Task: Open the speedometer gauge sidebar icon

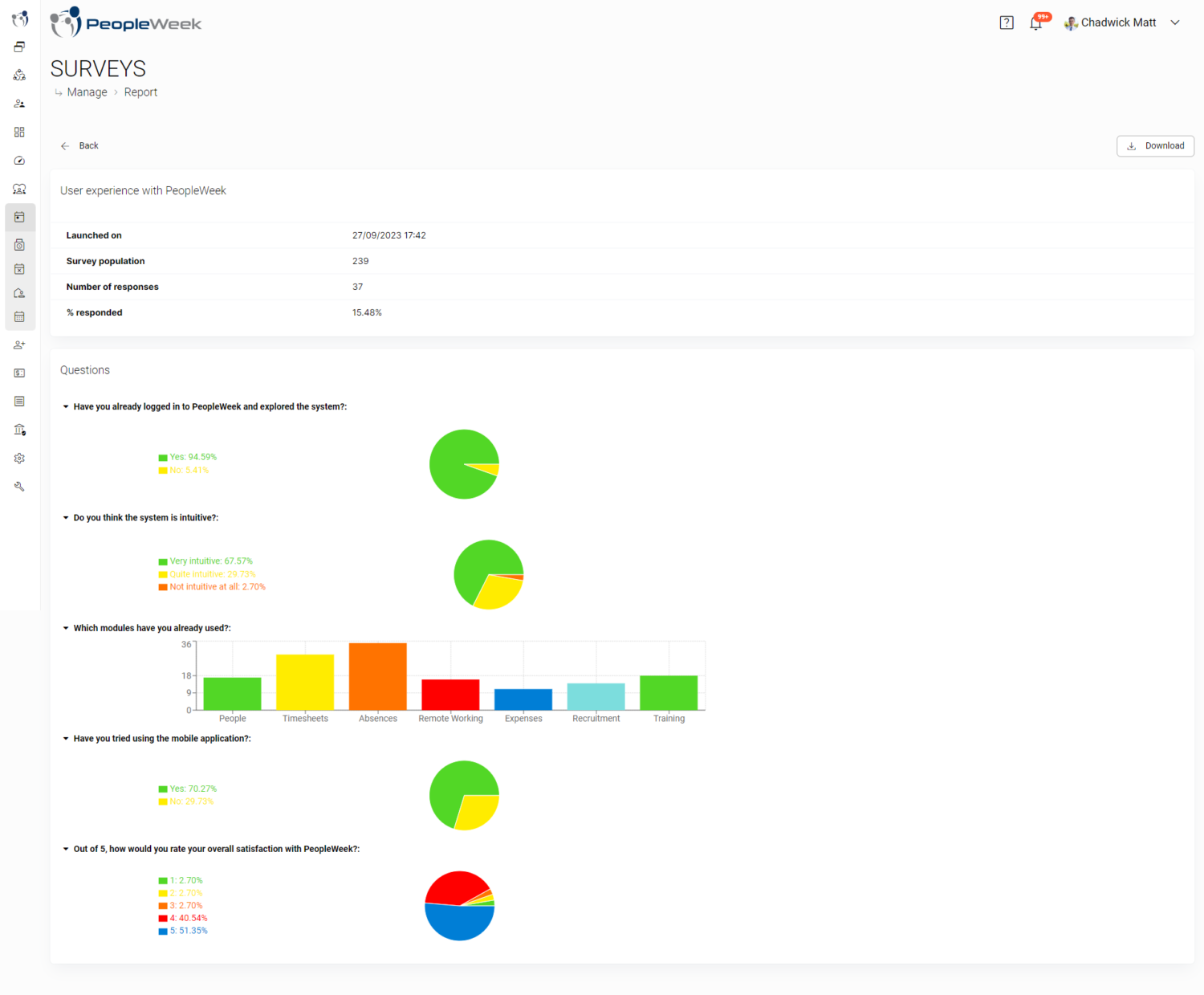Action: tap(19, 161)
